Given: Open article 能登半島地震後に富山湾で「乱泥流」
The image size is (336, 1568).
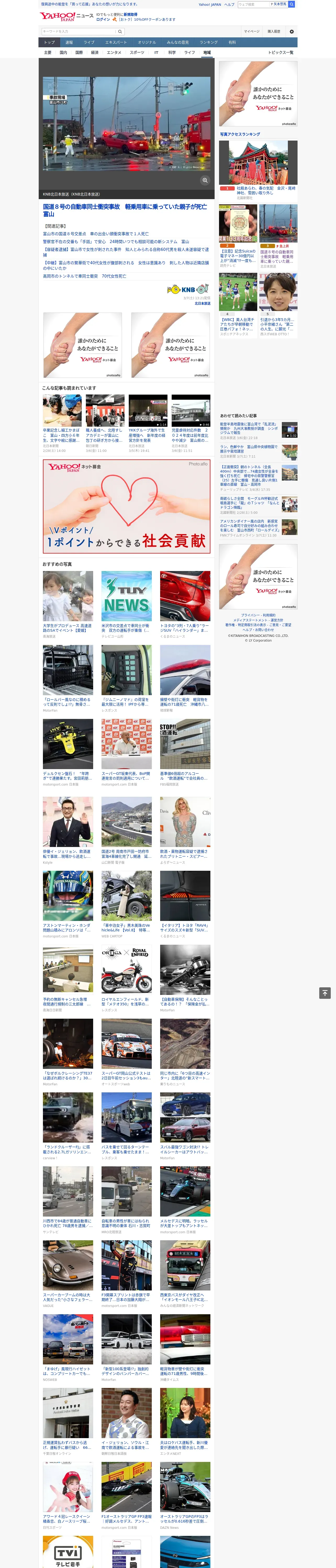Looking at the screenshot, I should tap(249, 429).
